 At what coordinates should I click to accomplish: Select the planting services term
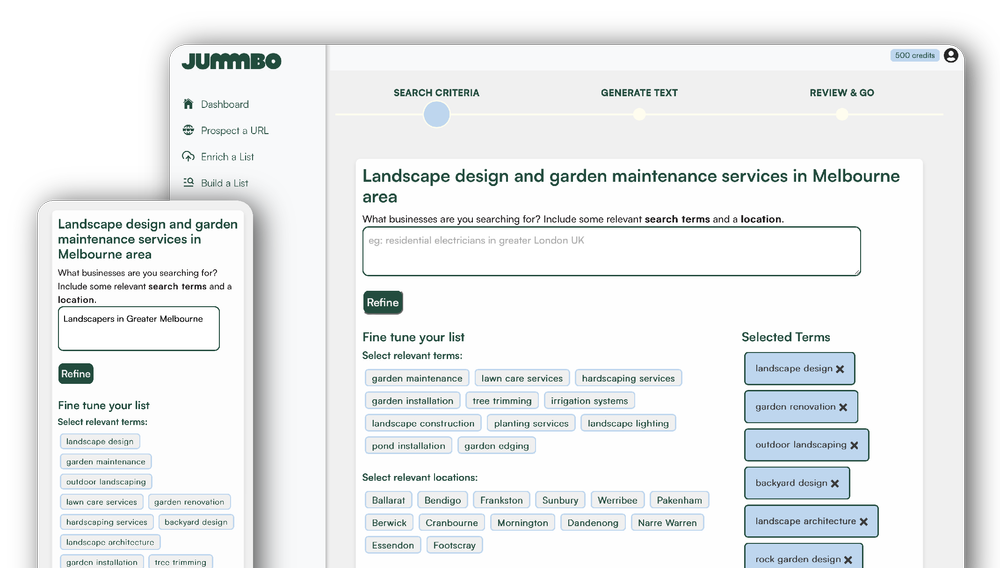[531, 423]
